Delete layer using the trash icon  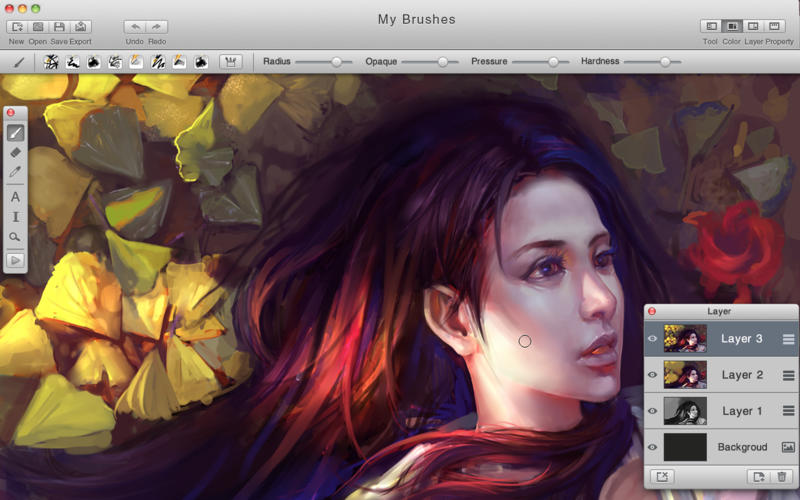pyautogui.click(x=782, y=477)
